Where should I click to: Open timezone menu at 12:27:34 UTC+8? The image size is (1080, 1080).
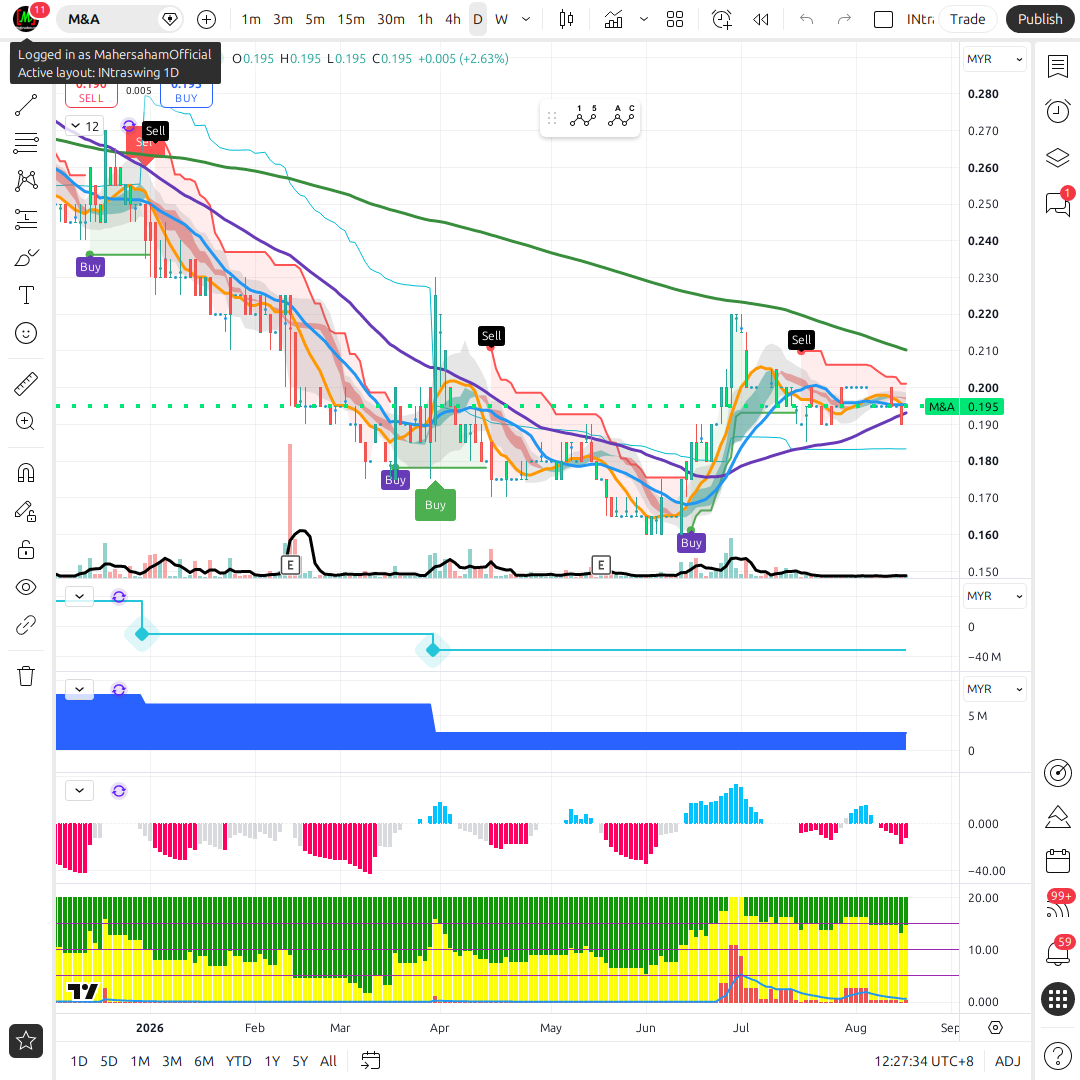click(924, 1061)
